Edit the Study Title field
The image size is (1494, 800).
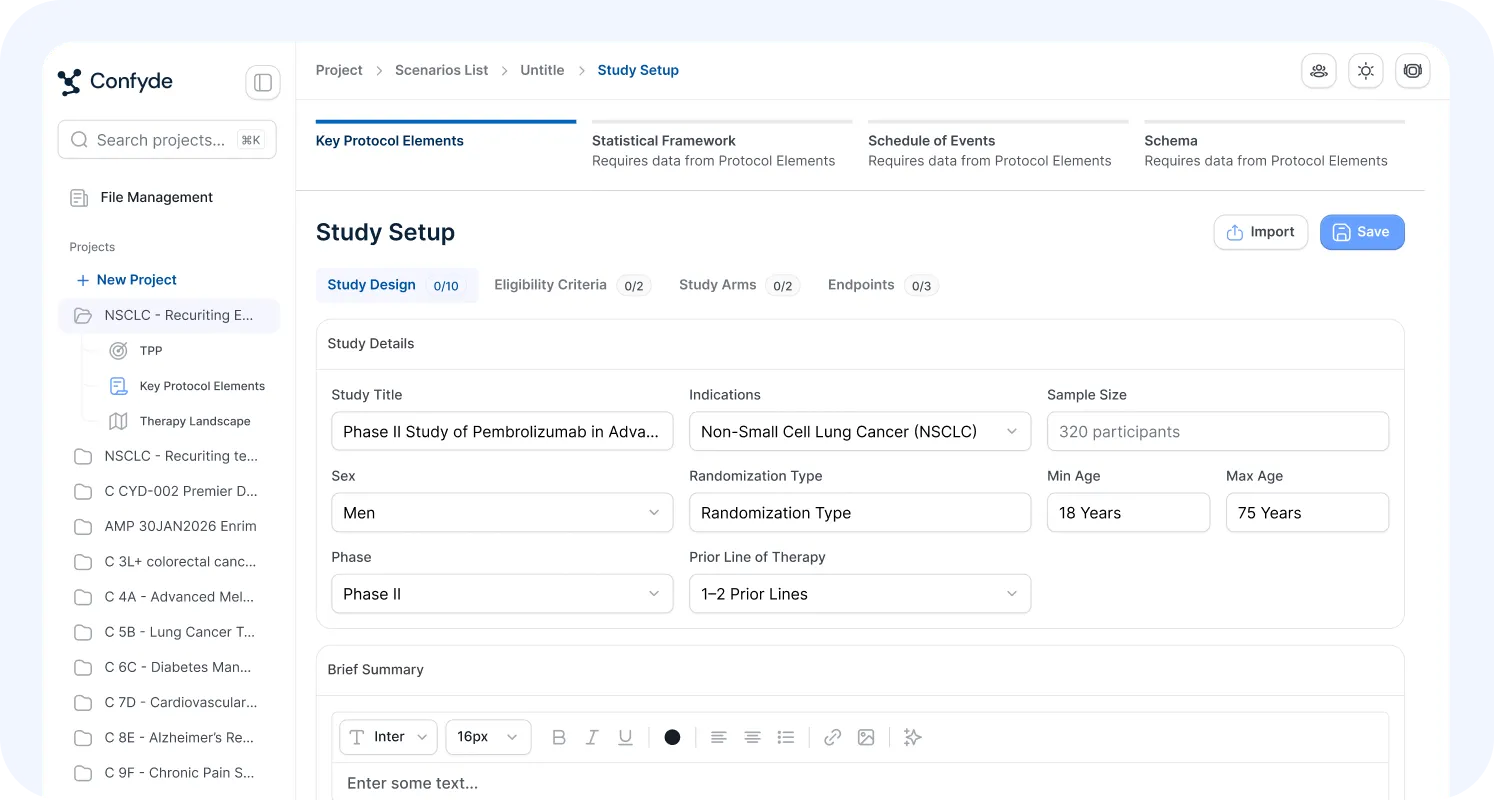pos(502,432)
